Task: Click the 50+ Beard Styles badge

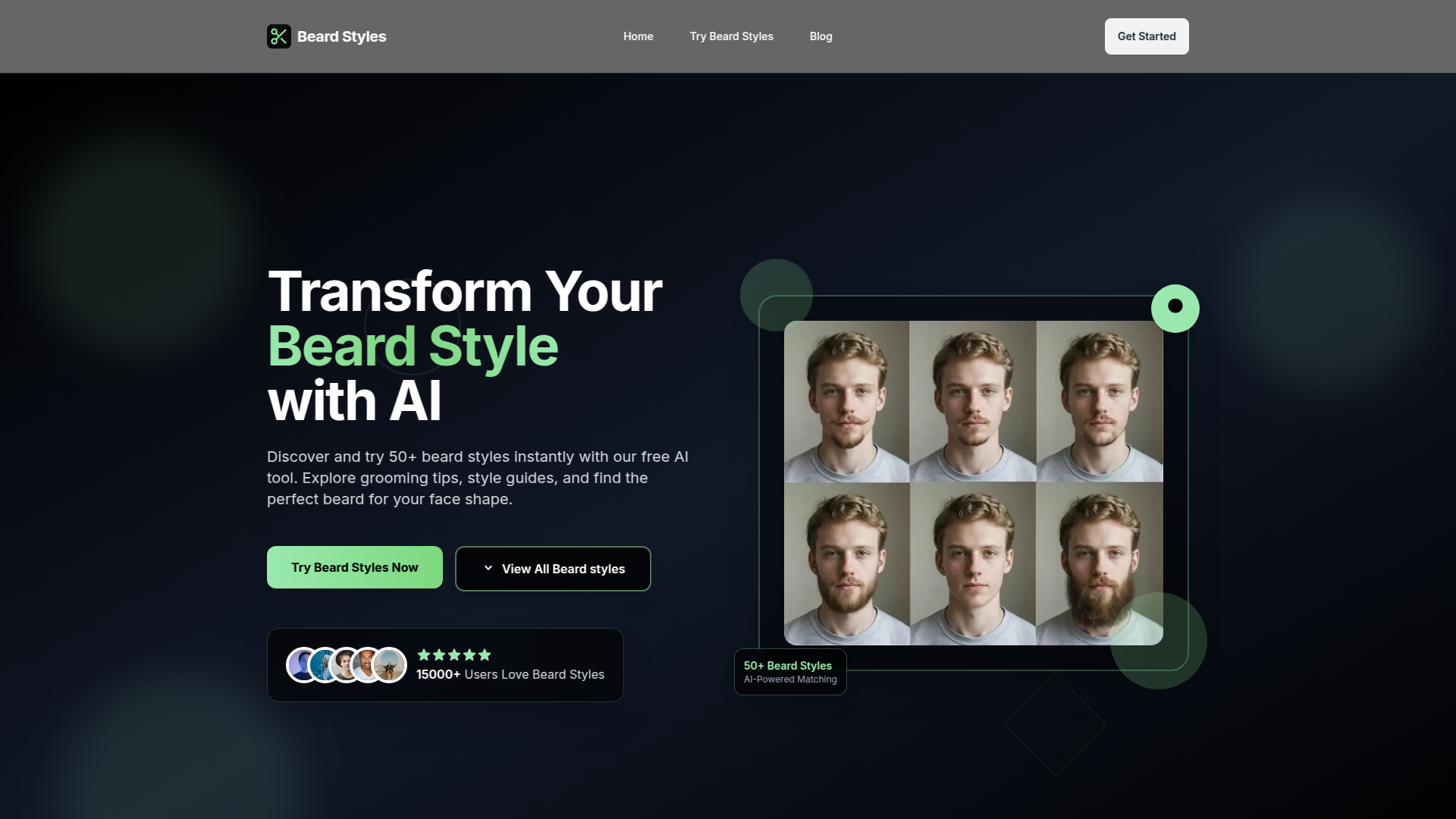Action: 789,671
